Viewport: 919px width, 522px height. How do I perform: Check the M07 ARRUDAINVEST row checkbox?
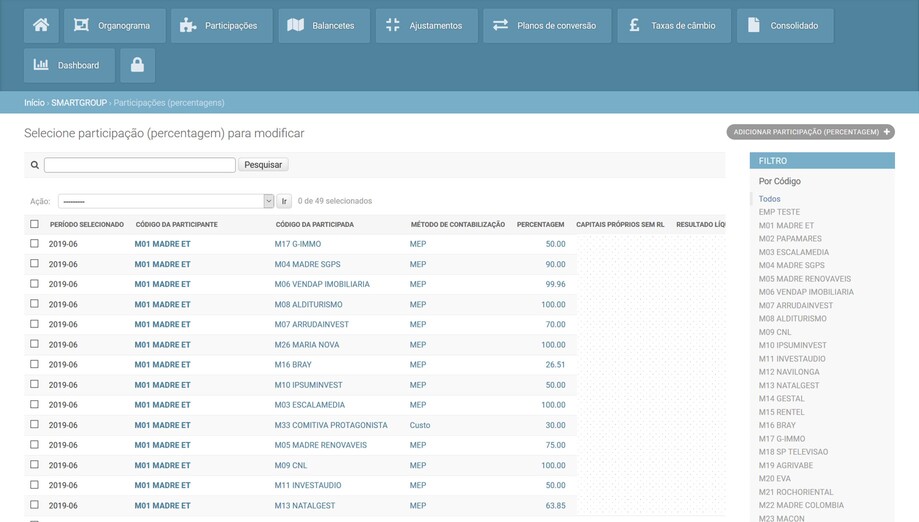coord(35,324)
